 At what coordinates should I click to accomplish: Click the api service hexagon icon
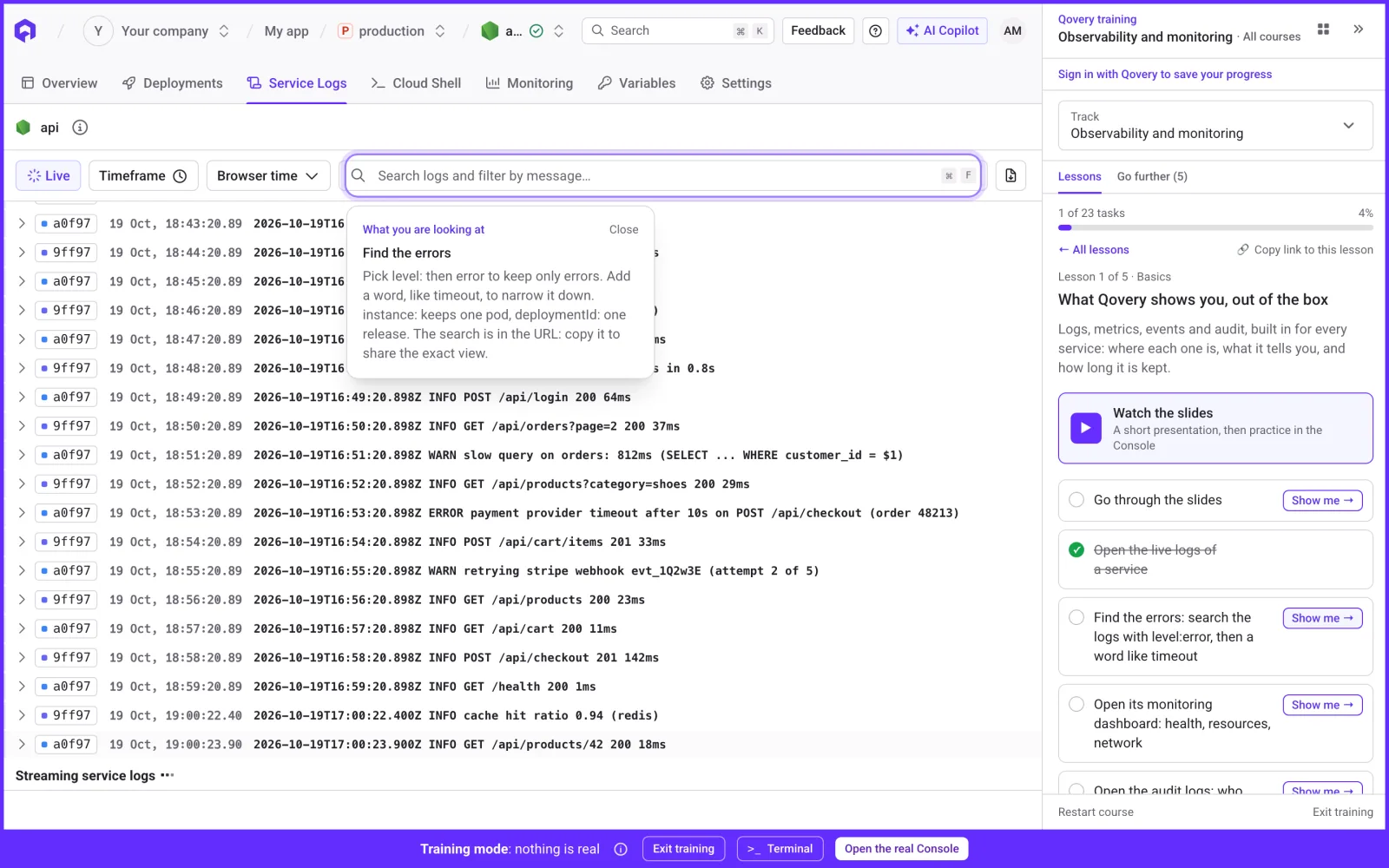click(x=23, y=128)
